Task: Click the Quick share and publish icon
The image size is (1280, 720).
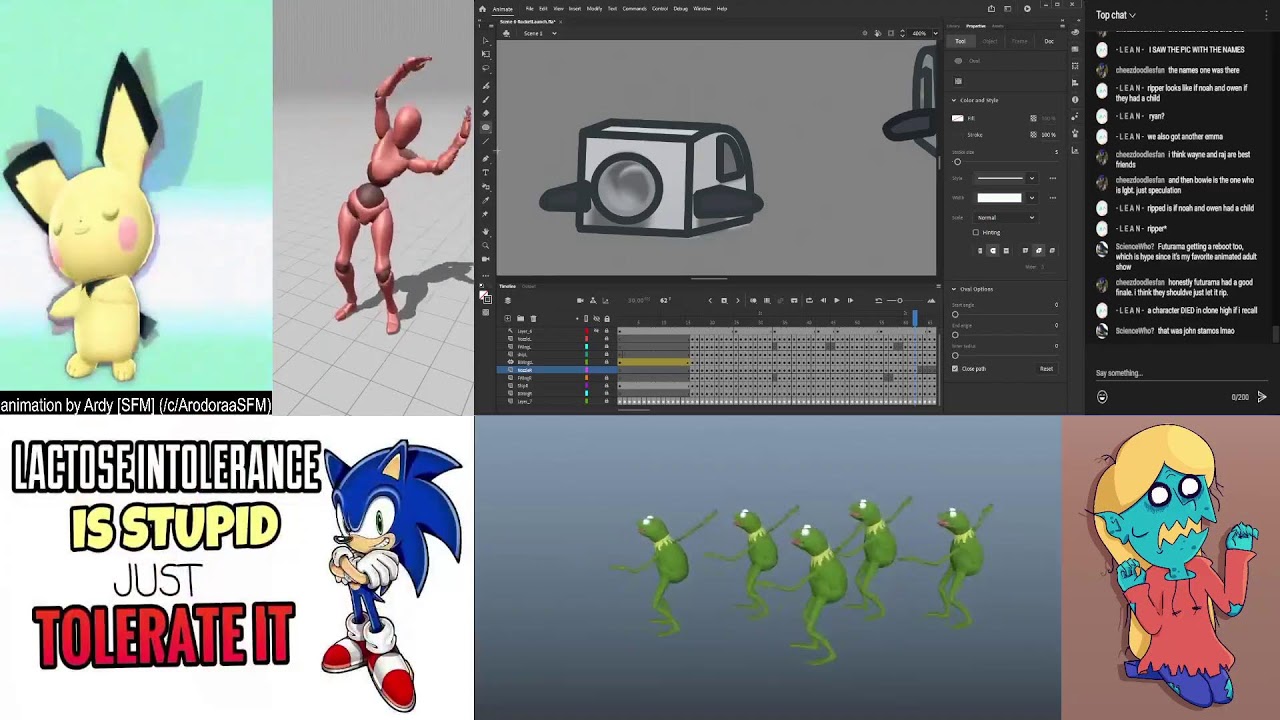Action: (x=991, y=8)
